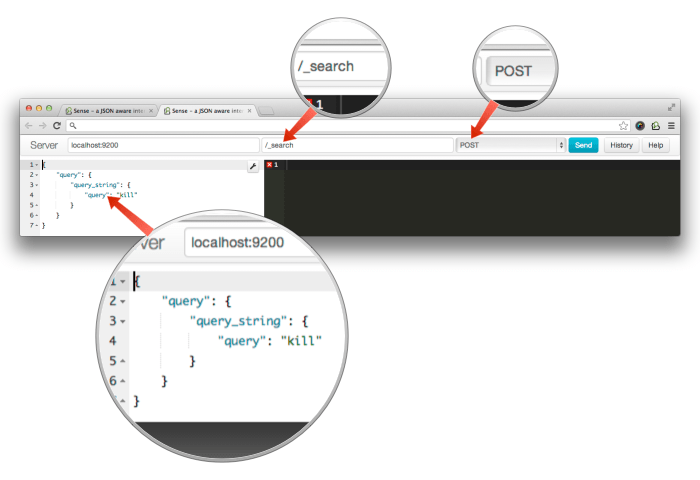Click the round extension icon beside the star

click(640, 126)
